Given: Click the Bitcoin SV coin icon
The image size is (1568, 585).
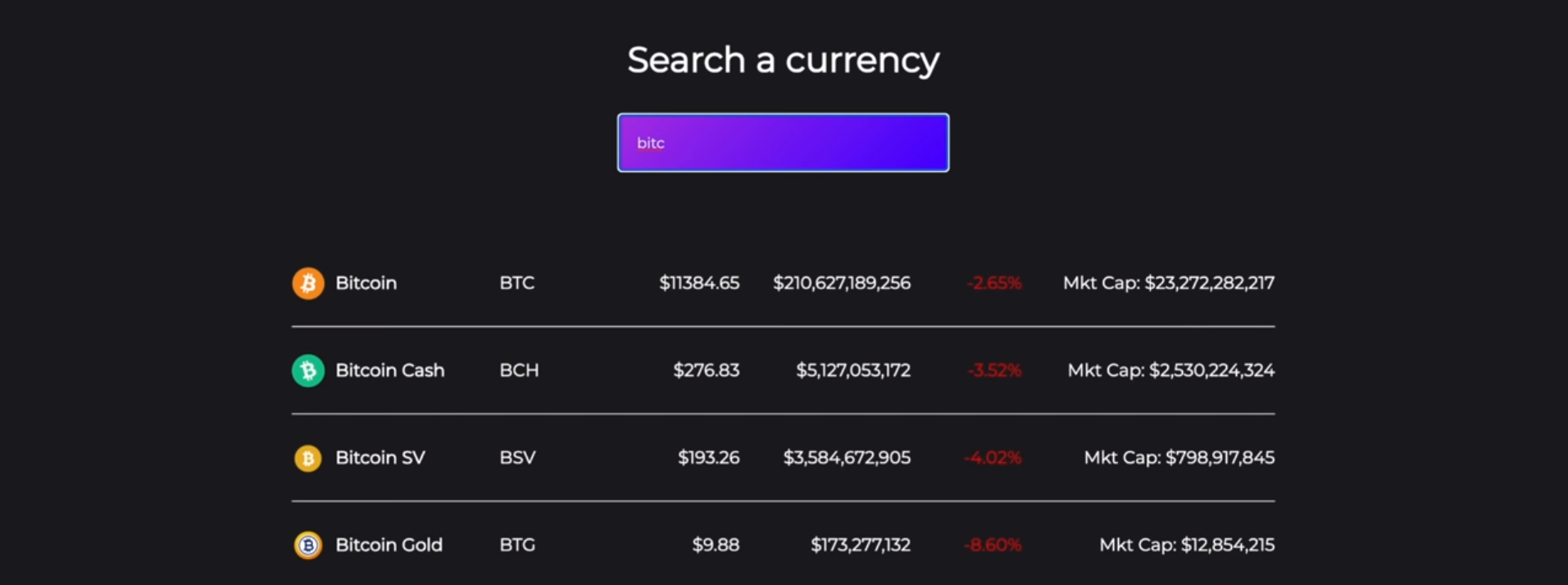Looking at the screenshot, I should pyautogui.click(x=307, y=458).
